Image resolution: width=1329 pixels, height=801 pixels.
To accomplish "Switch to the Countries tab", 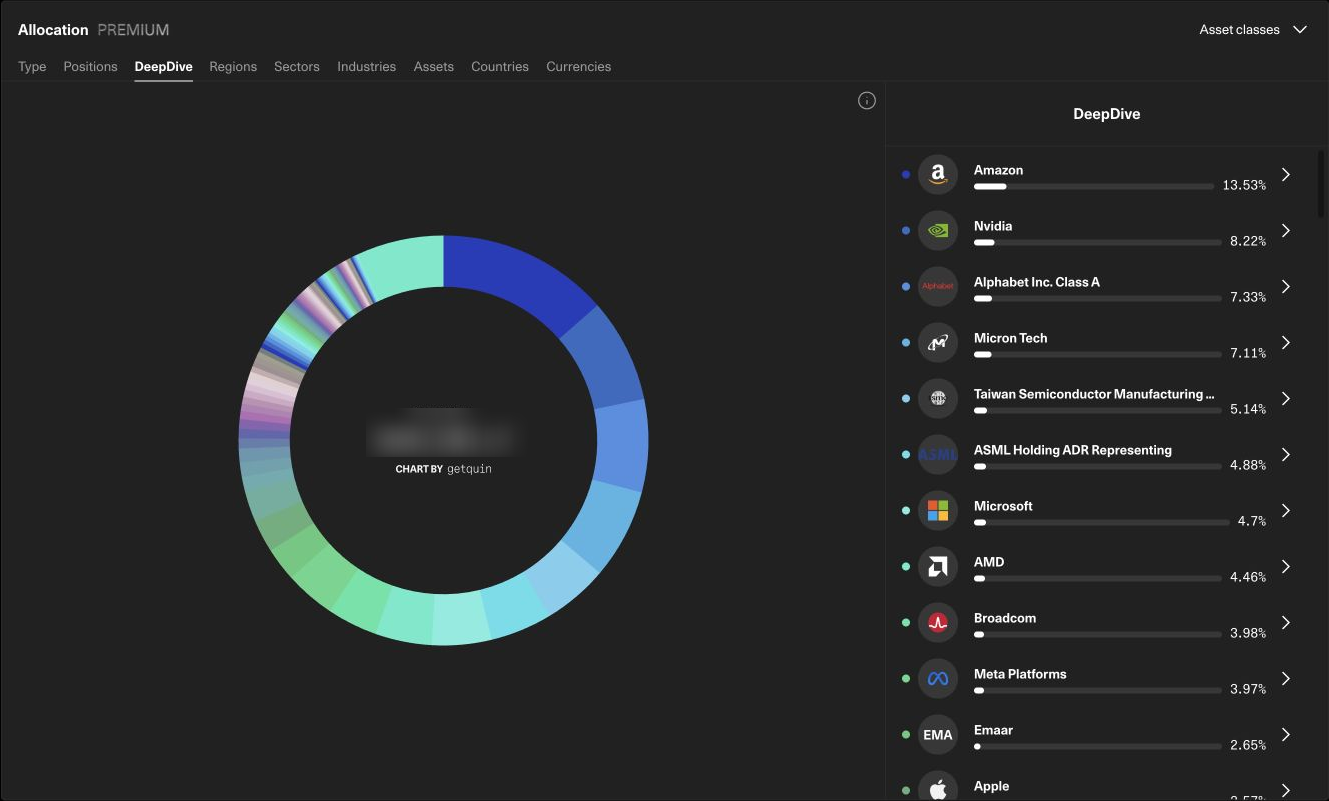I will point(500,66).
